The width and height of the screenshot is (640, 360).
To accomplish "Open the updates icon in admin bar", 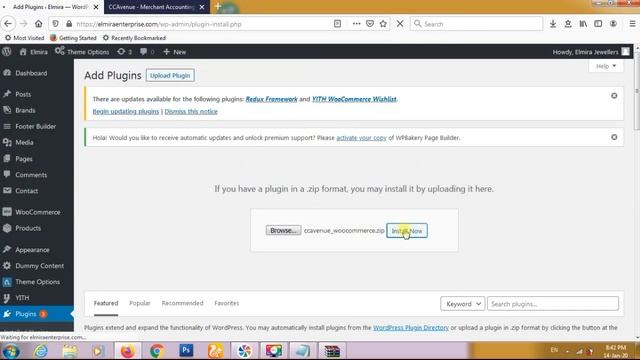I will [124, 52].
